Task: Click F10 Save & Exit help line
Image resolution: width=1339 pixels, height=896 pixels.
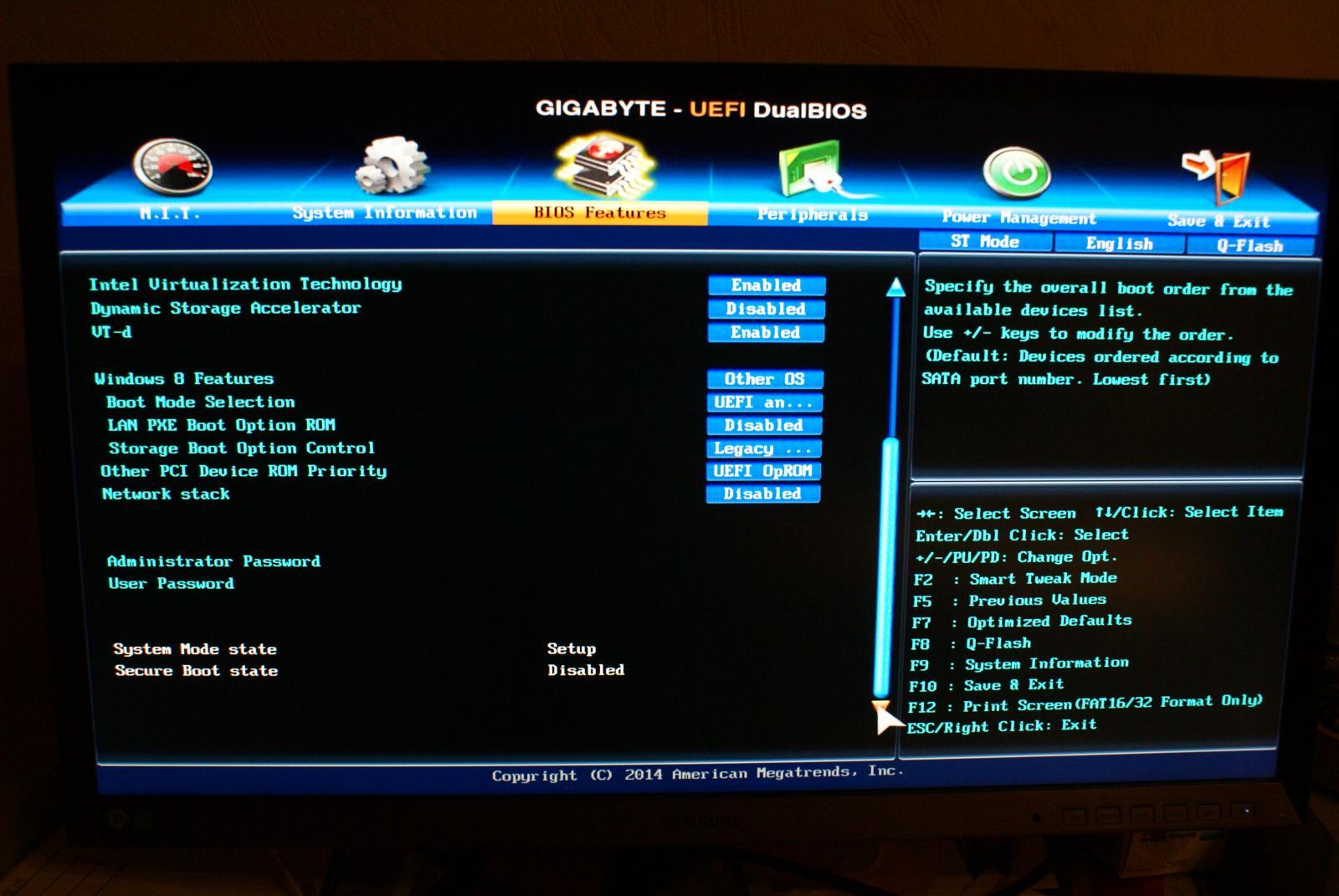Action: point(987,684)
